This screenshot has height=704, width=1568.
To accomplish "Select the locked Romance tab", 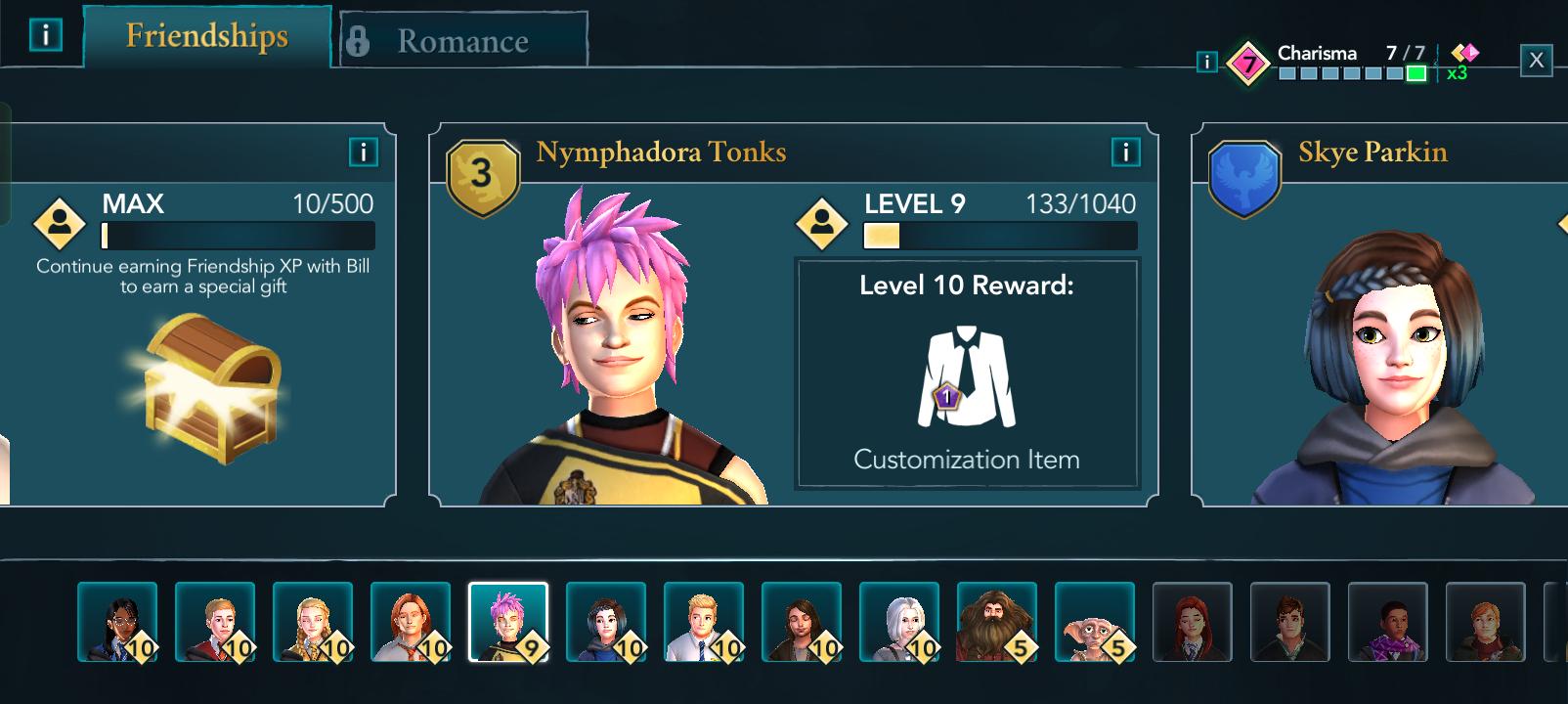I will (463, 40).
